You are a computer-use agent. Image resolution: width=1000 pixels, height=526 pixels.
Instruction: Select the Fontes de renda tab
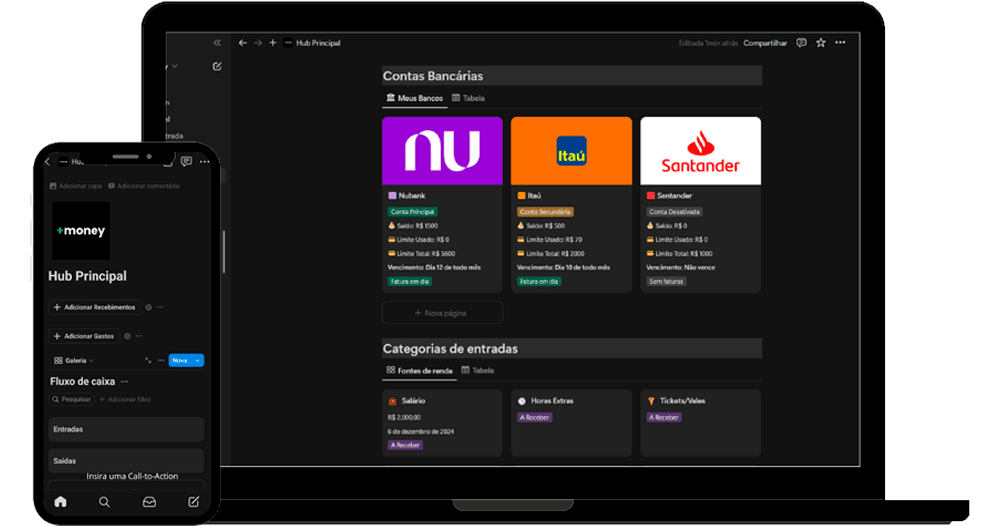(x=419, y=370)
